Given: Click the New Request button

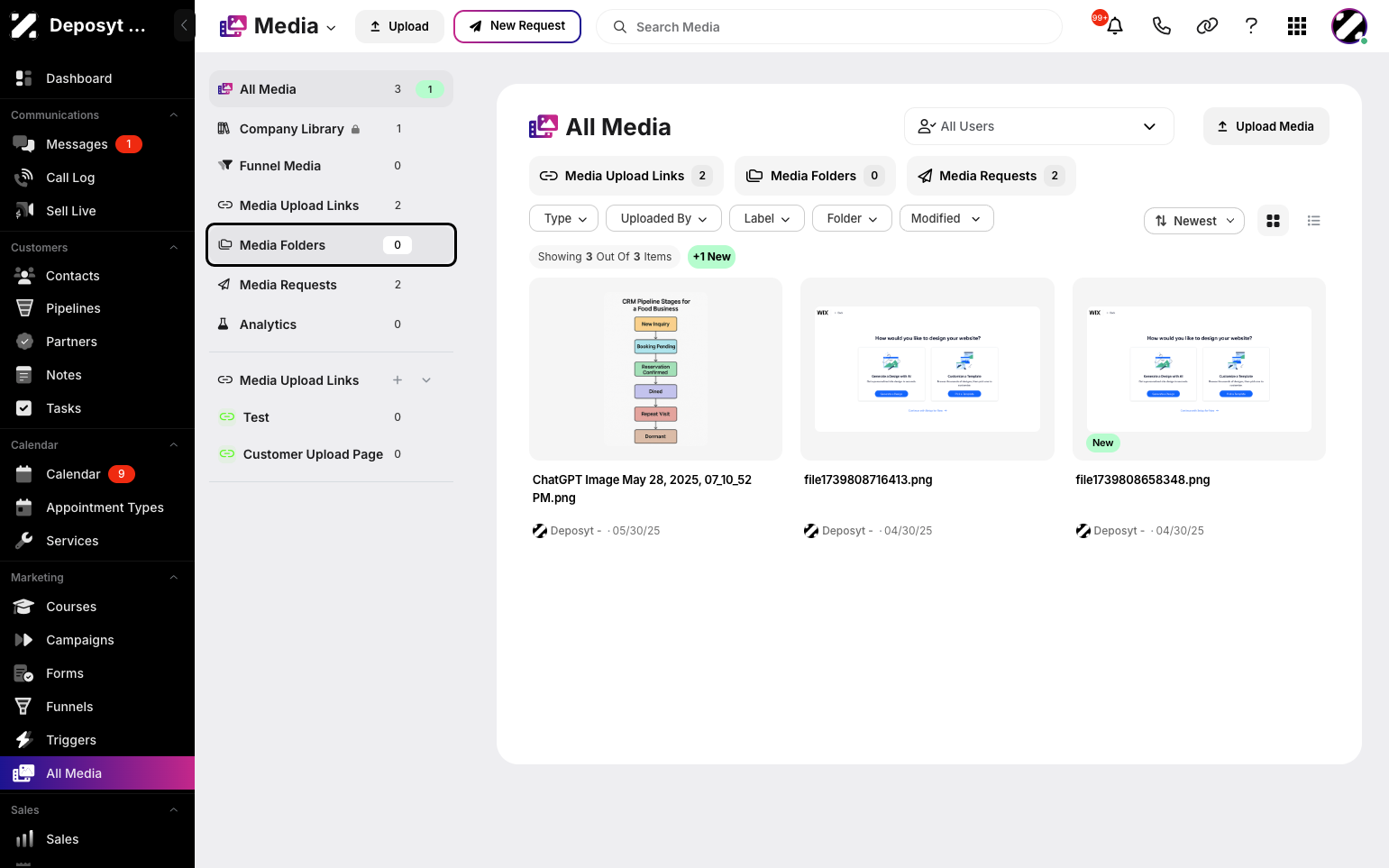Looking at the screenshot, I should [517, 26].
